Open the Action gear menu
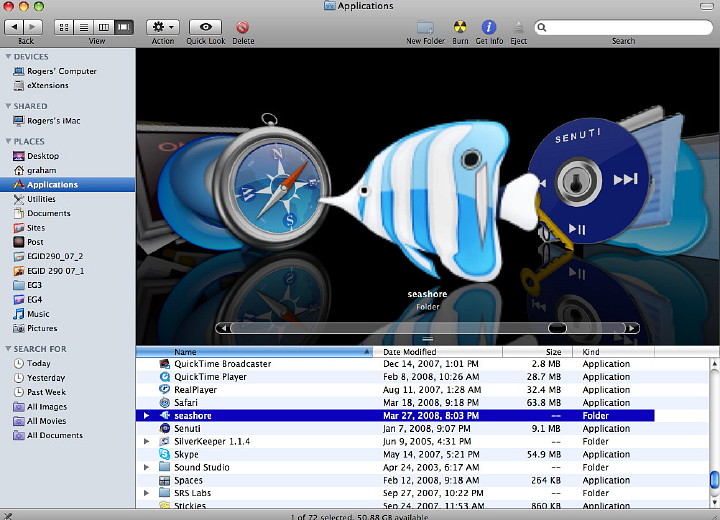This screenshot has width=720, height=520. 163,27
